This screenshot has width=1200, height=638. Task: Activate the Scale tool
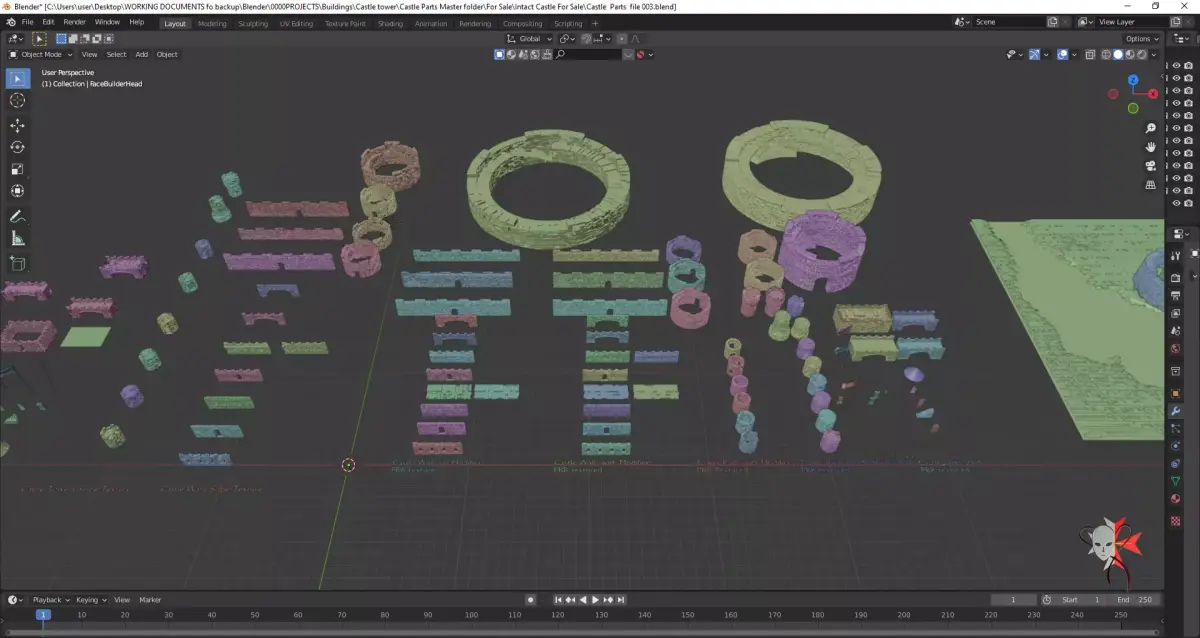click(x=17, y=169)
